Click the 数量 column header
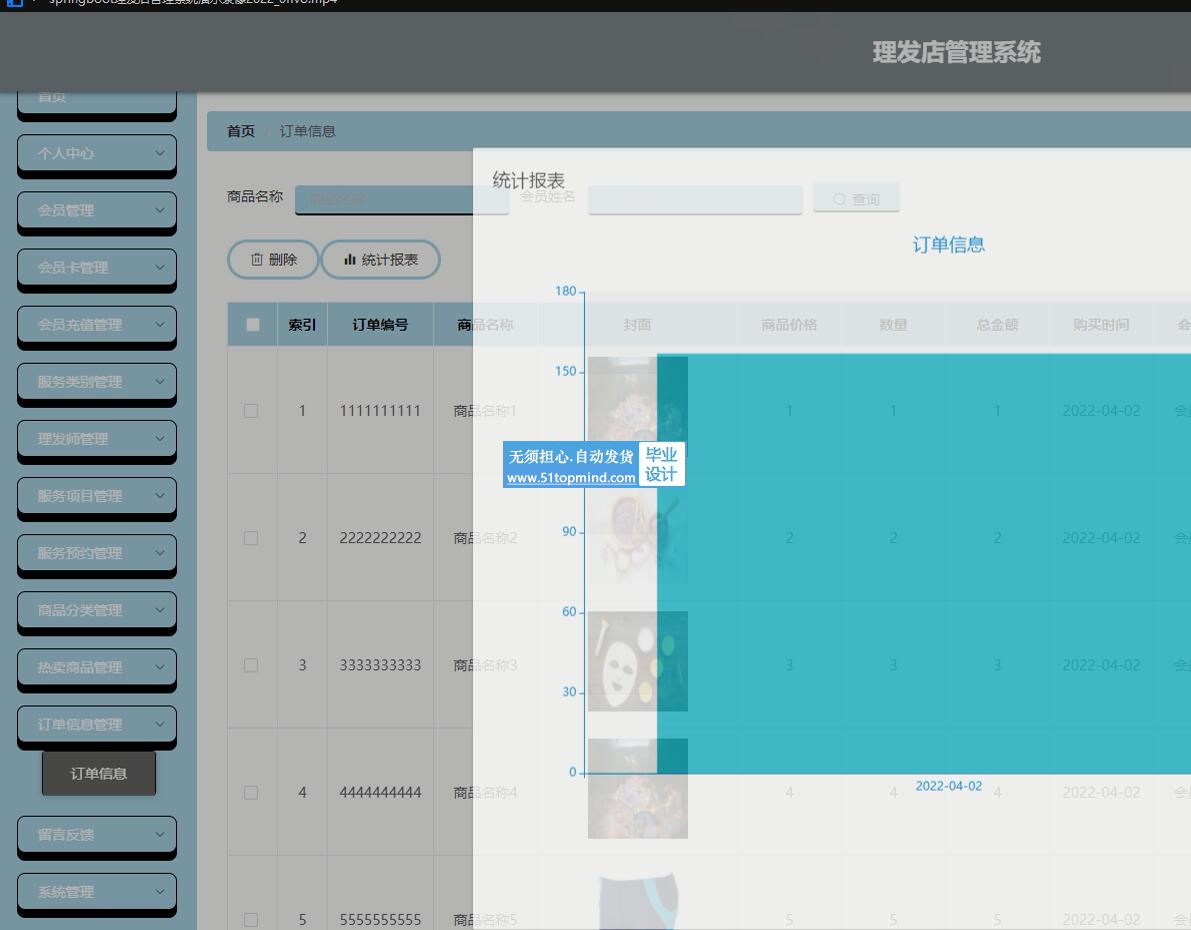 893,325
